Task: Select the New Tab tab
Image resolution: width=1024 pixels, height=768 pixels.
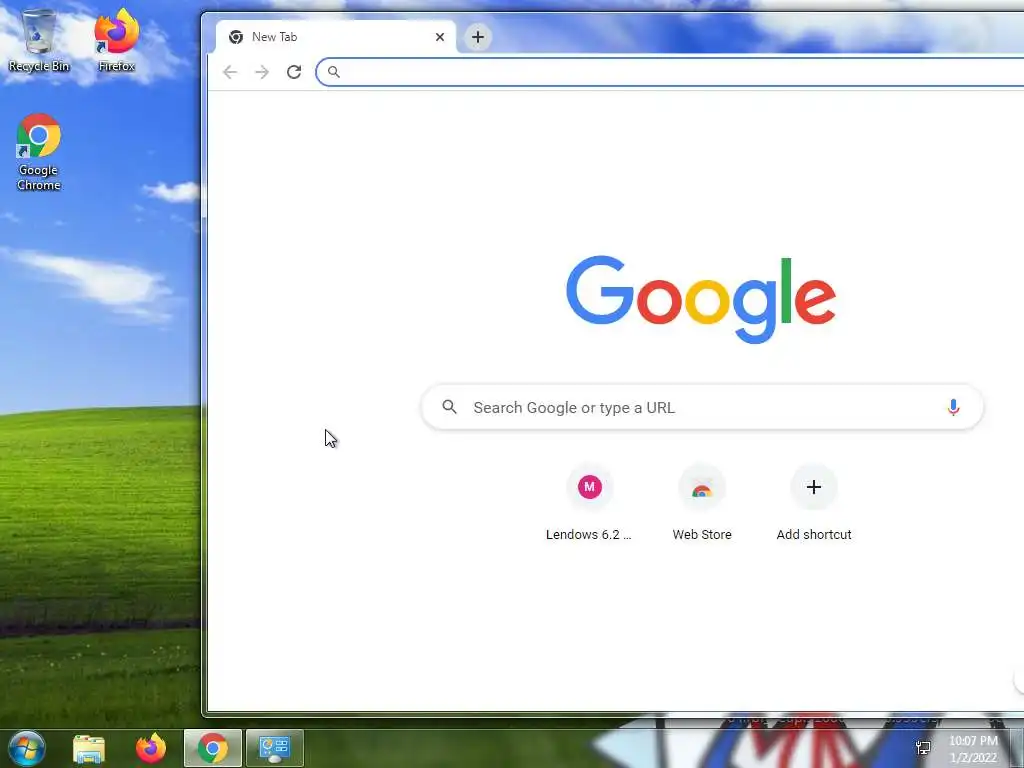Action: pyautogui.click(x=336, y=37)
